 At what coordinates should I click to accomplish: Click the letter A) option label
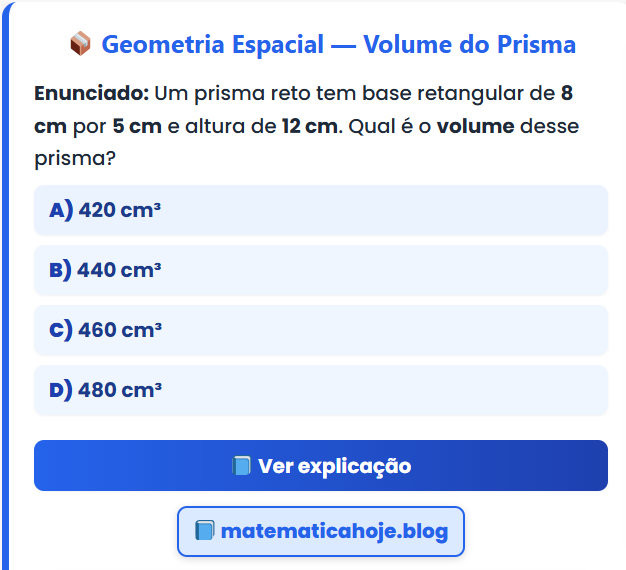tap(60, 210)
